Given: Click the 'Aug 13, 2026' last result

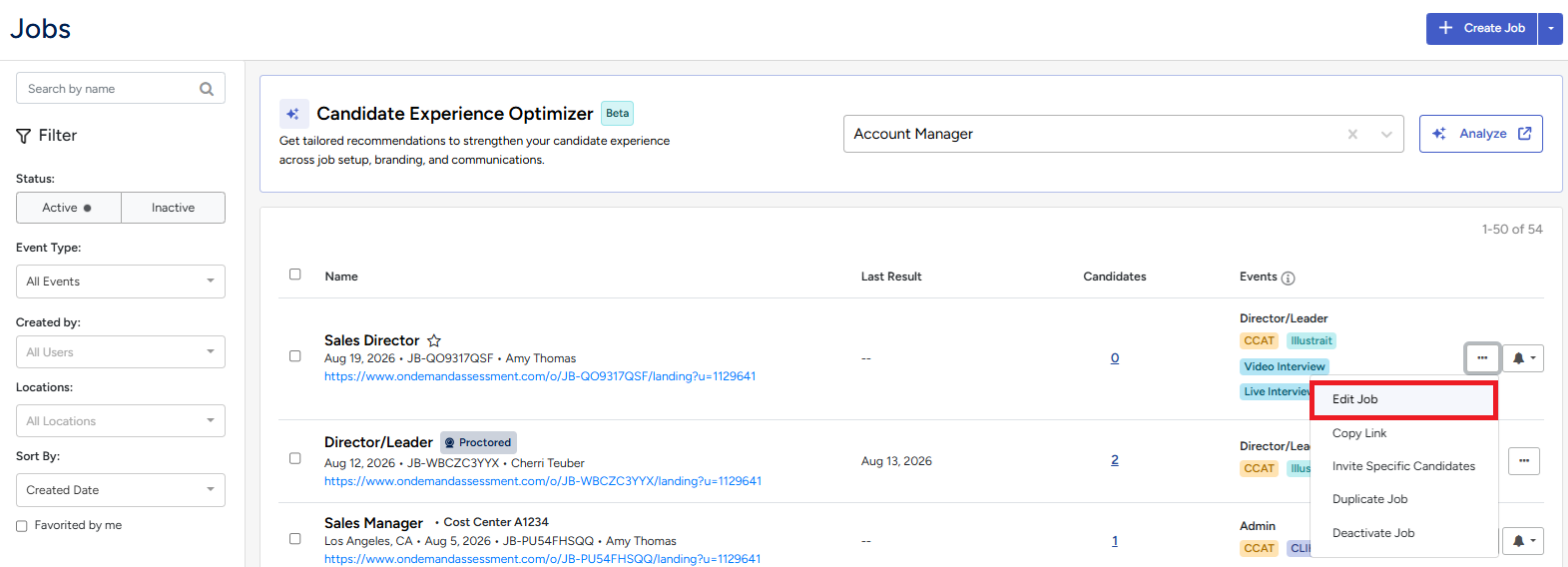Looking at the screenshot, I should pyautogui.click(x=896, y=461).
